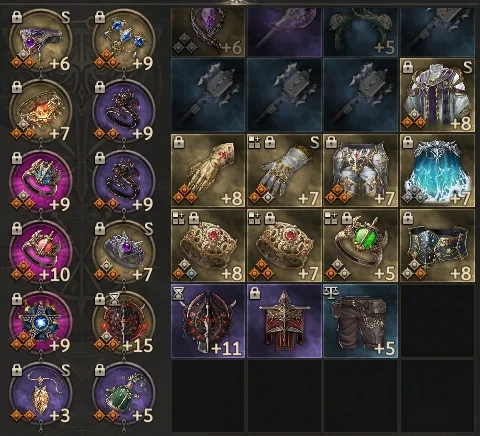Click the purple eye mask +6 equipped item
The image size is (480, 436).
[41, 40]
